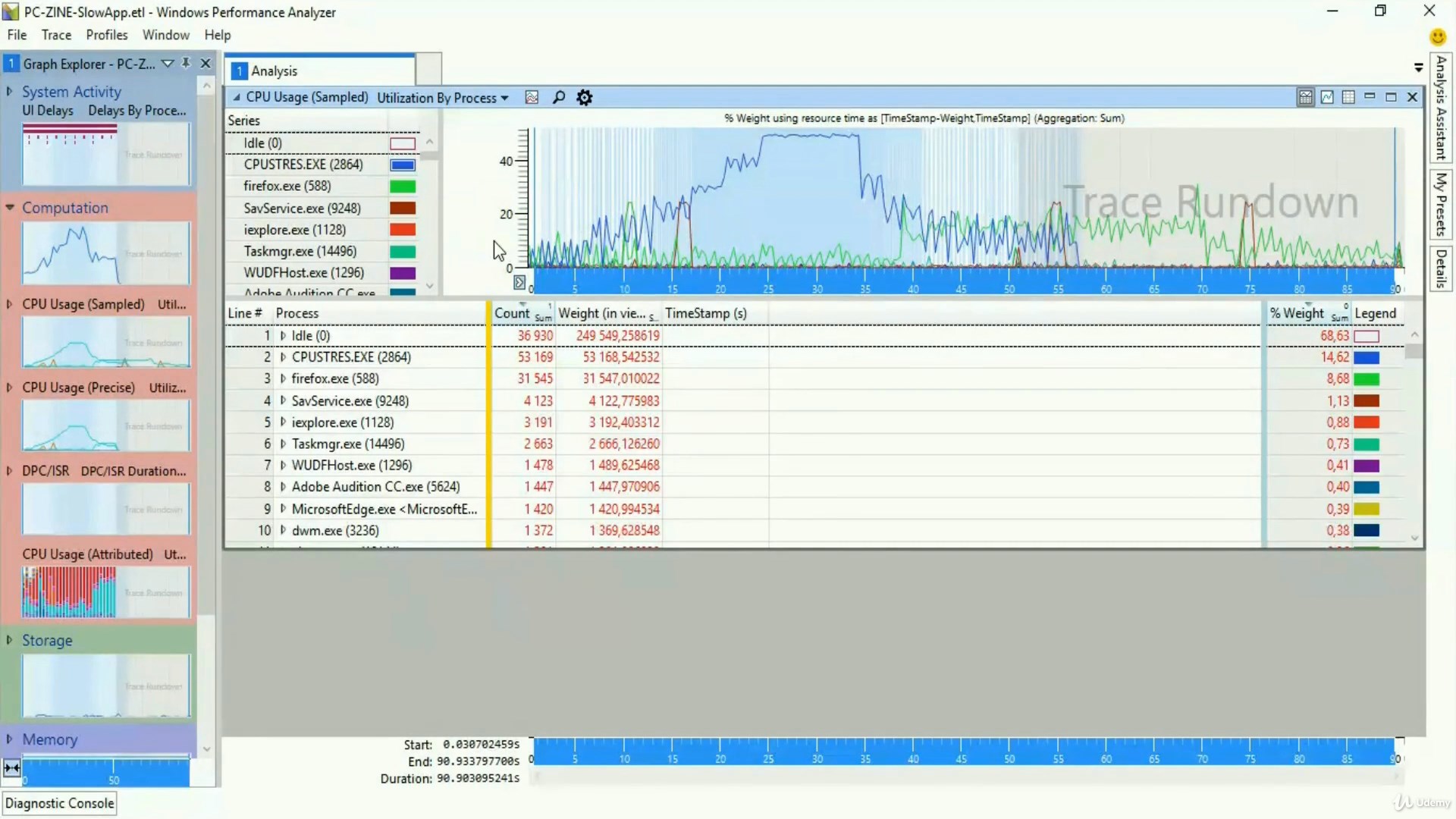Pin the Graph Explorer panel
The width and height of the screenshot is (1456, 819).
point(186,64)
